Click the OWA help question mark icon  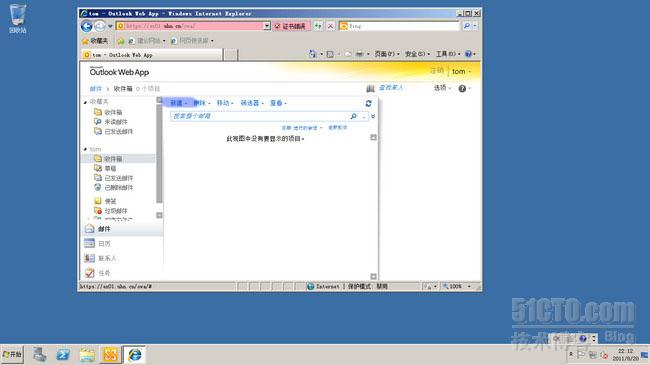click(x=462, y=88)
